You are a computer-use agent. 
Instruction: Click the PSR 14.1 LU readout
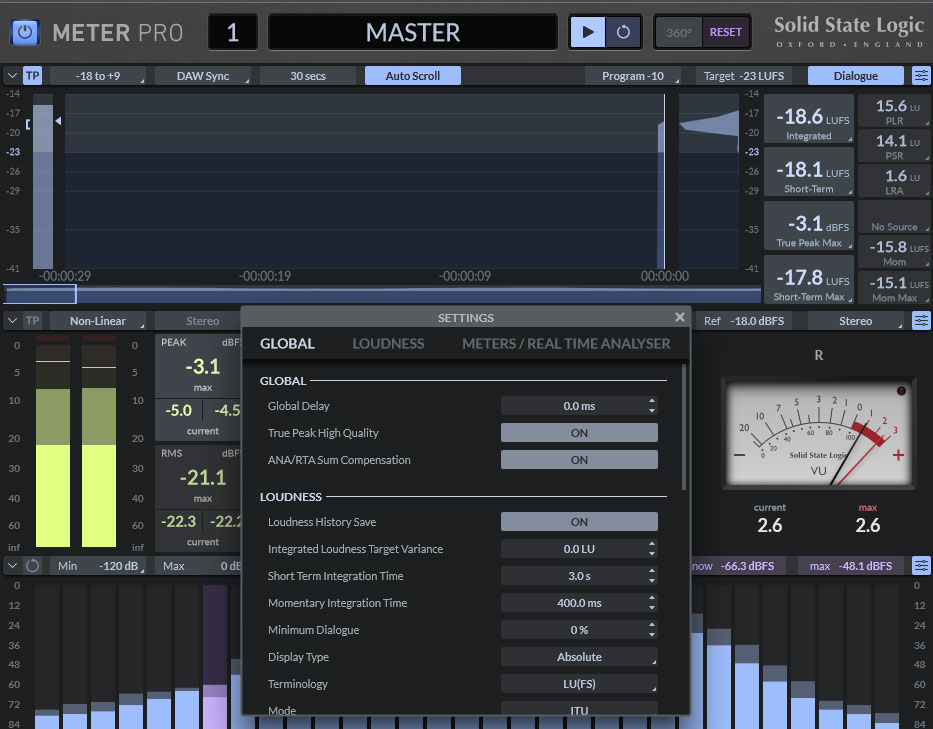[x=894, y=146]
